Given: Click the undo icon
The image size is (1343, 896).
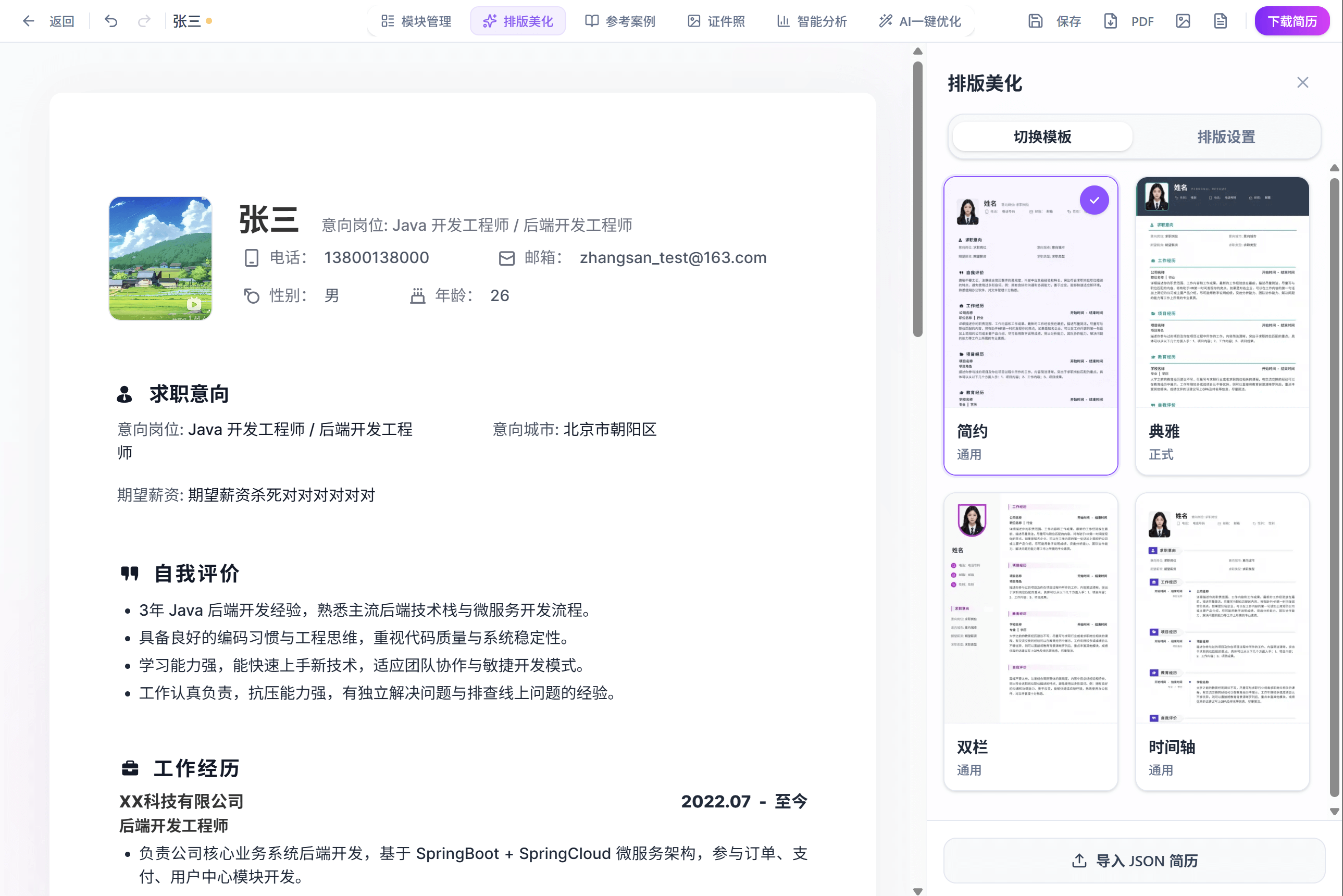Looking at the screenshot, I should [x=111, y=21].
